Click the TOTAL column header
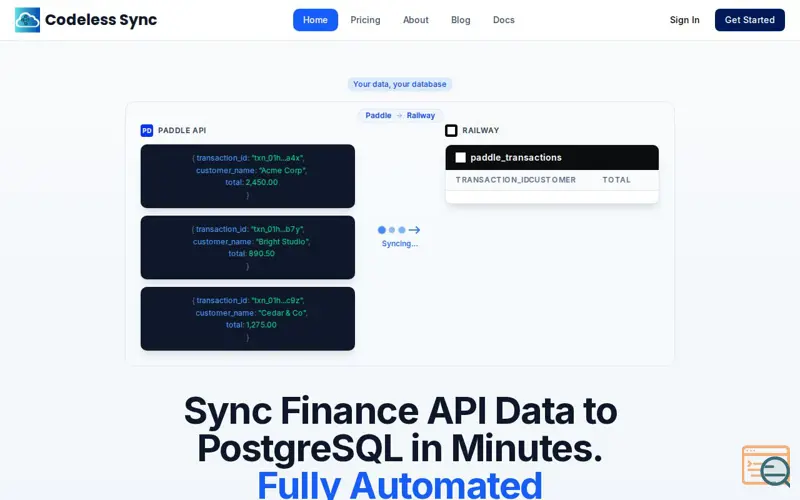The height and width of the screenshot is (500, 800). 616,180
